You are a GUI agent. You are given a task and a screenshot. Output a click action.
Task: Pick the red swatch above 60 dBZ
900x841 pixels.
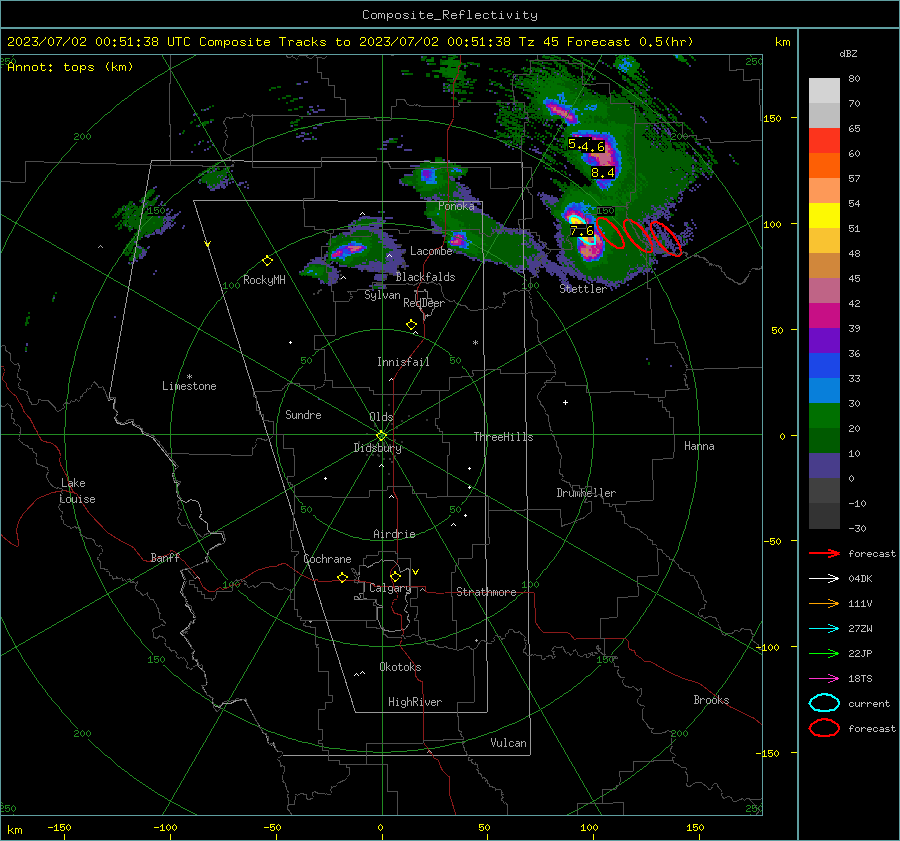coord(824,140)
